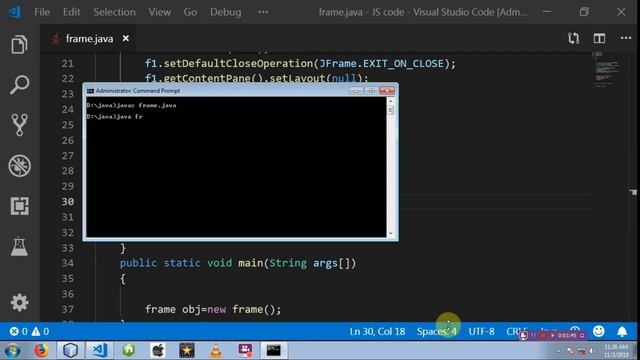Click scroll up arrow in Command Prompt
Image resolution: width=640 pixels, height=360 pixels.
pyautogui.click(x=391, y=100)
